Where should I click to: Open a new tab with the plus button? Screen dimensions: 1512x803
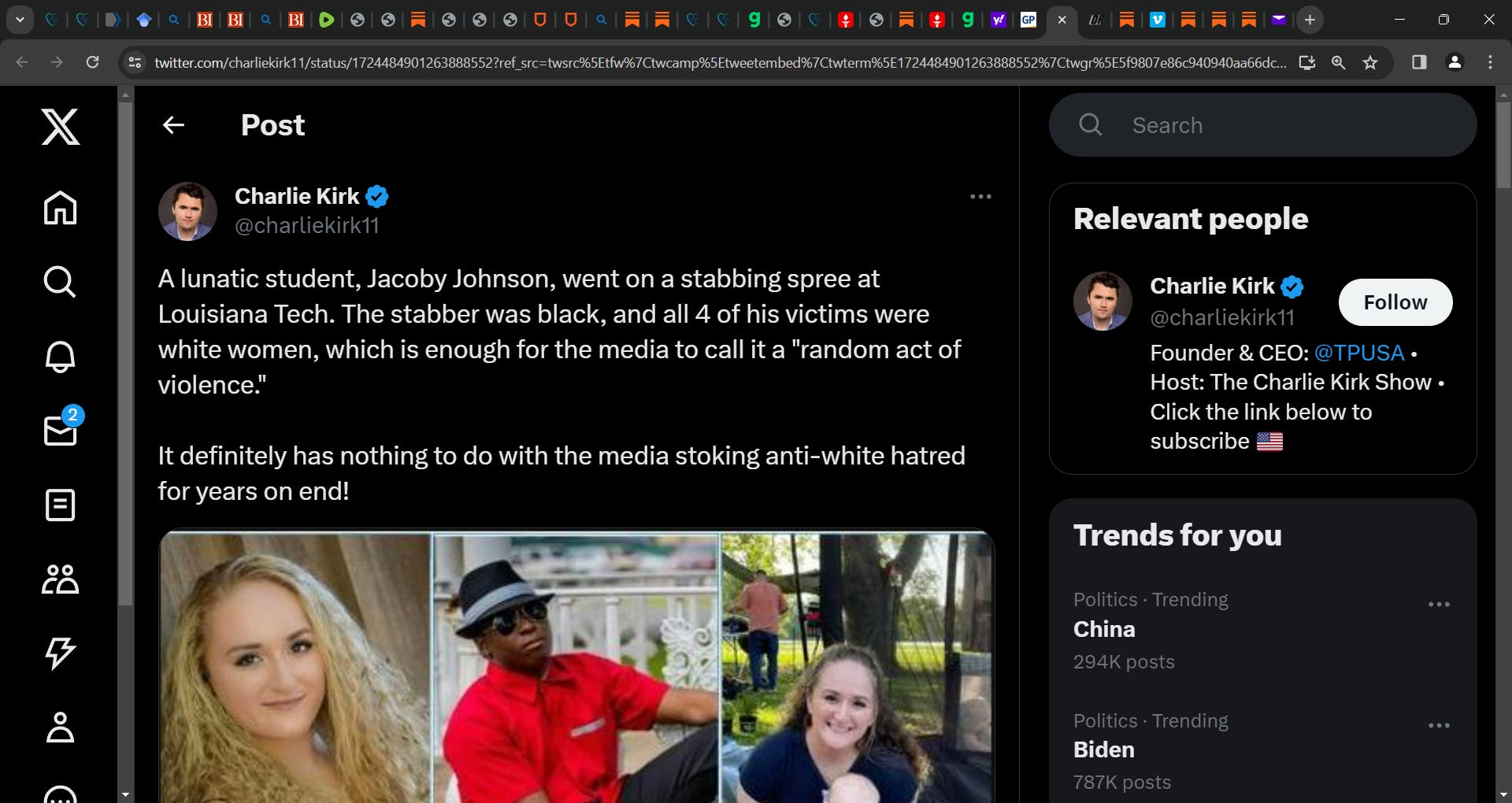(x=1310, y=20)
